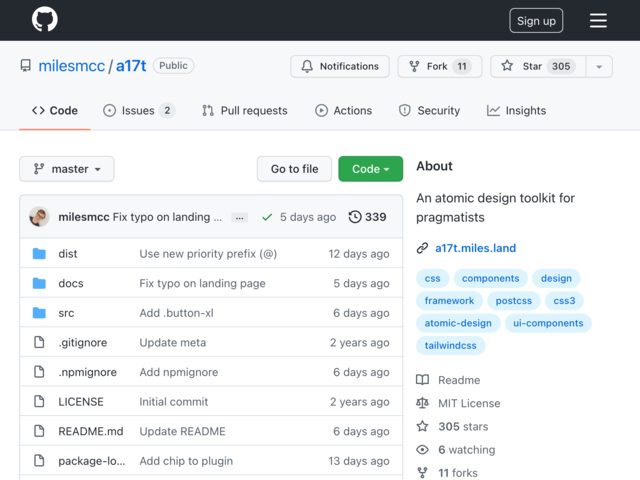Open the GitHub home logo
This screenshot has height=480, width=640.
point(44,19)
